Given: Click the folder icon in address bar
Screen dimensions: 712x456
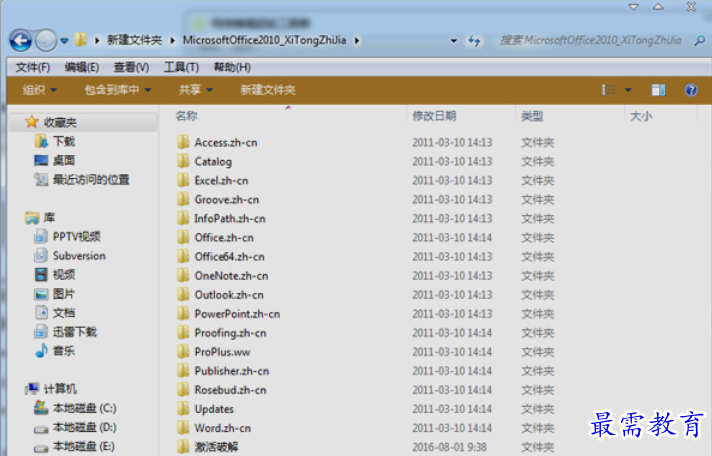Looking at the screenshot, I should click(x=80, y=40).
